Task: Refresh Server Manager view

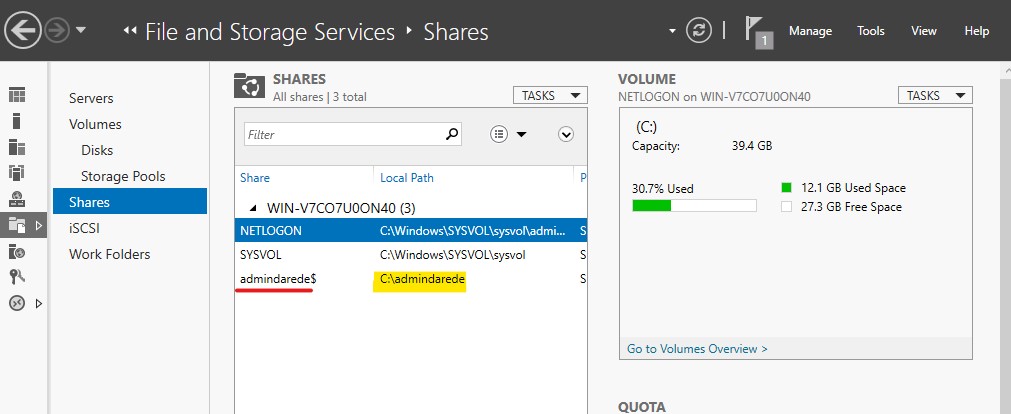Action: 699,30
